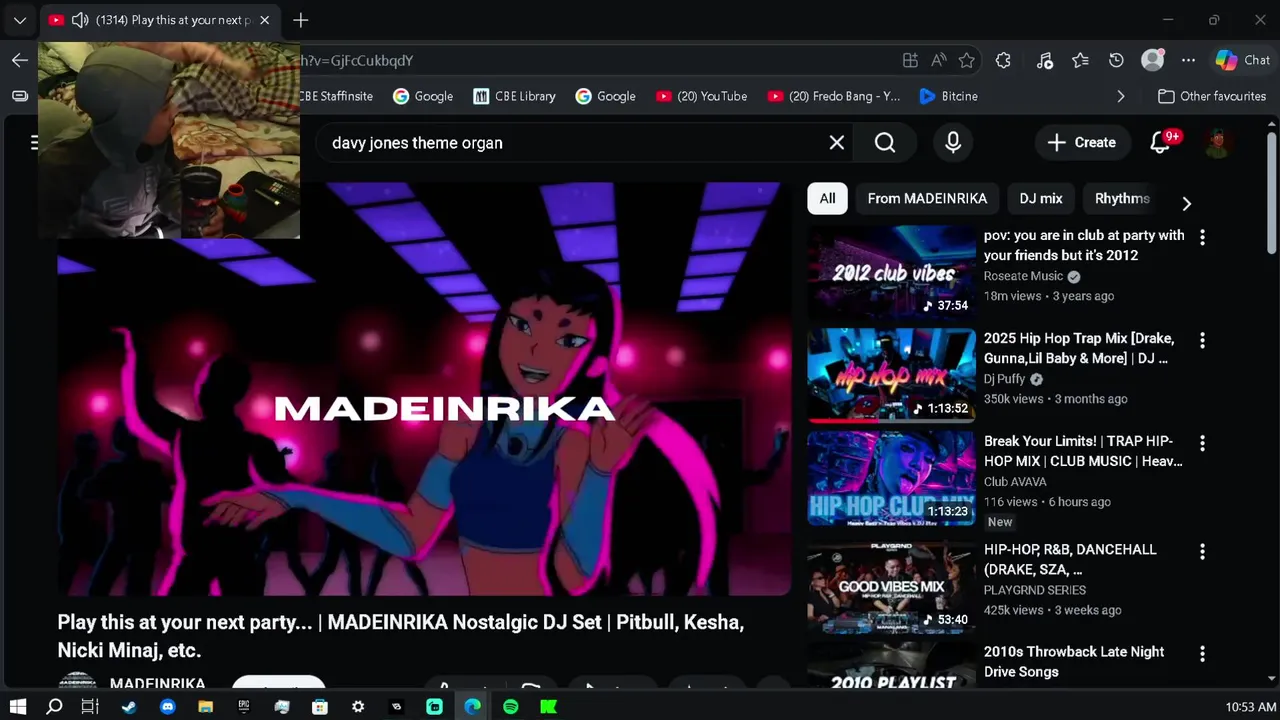Screen dimensions: 1280x720
Task: Mute the tab using the speaker icon
Action: (x=80, y=20)
